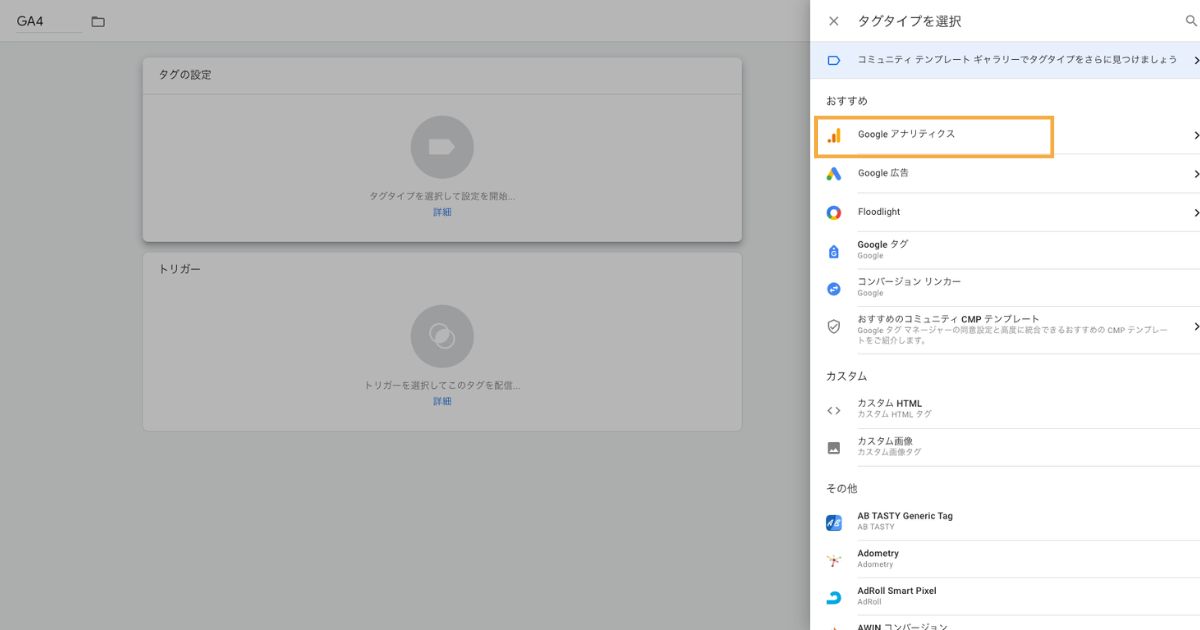Click the AdRoll logo icon
The width and height of the screenshot is (1200, 630).
[x=834, y=598]
